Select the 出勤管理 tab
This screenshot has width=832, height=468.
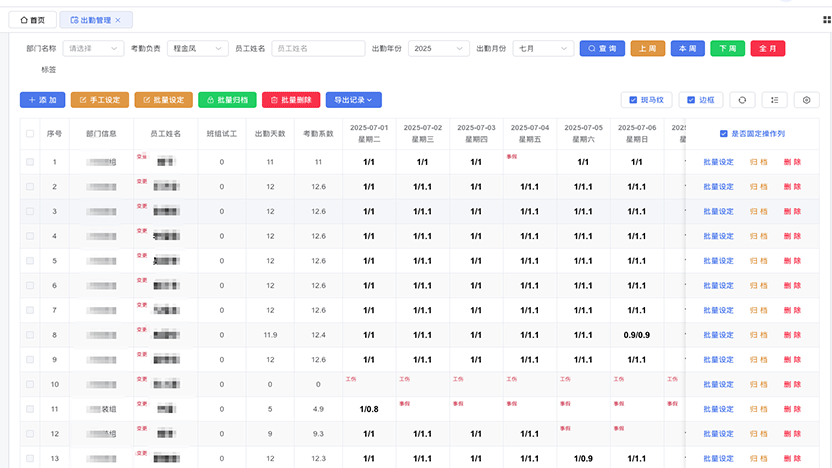pyautogui.click(x=91, y=20)
